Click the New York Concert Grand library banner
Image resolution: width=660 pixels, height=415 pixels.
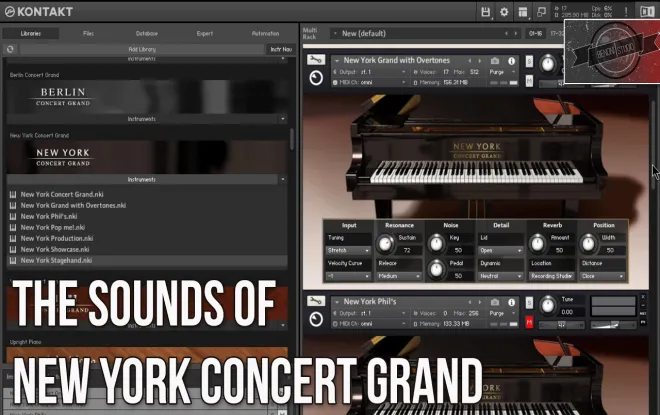146,157
